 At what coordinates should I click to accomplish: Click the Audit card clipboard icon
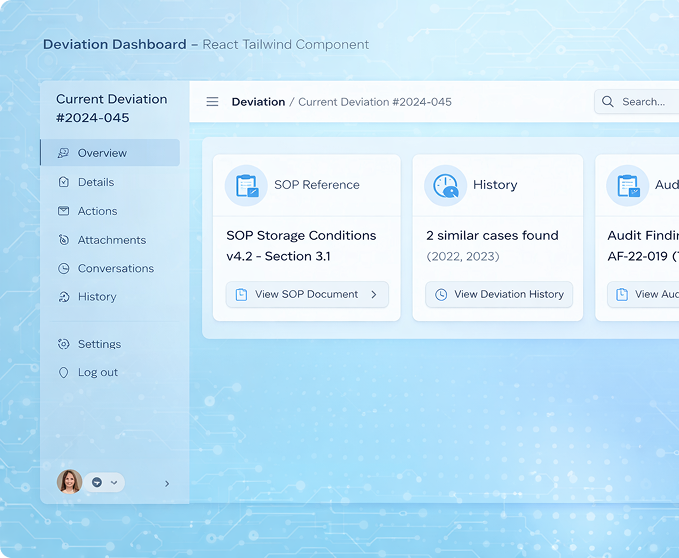click(x=628, y=185)
